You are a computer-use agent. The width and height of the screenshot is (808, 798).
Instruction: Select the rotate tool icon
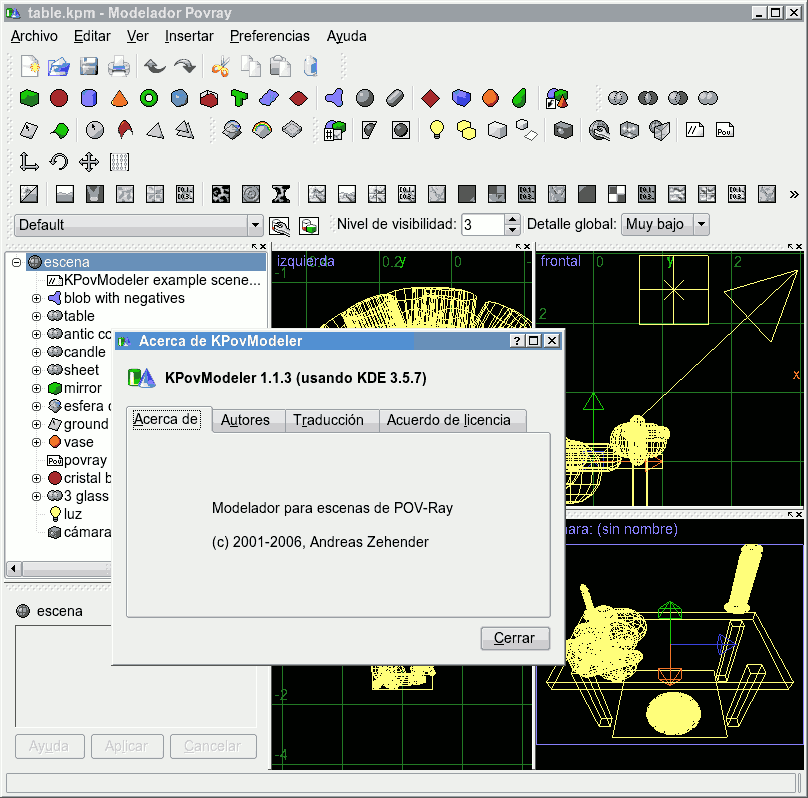tap(59, 162)
